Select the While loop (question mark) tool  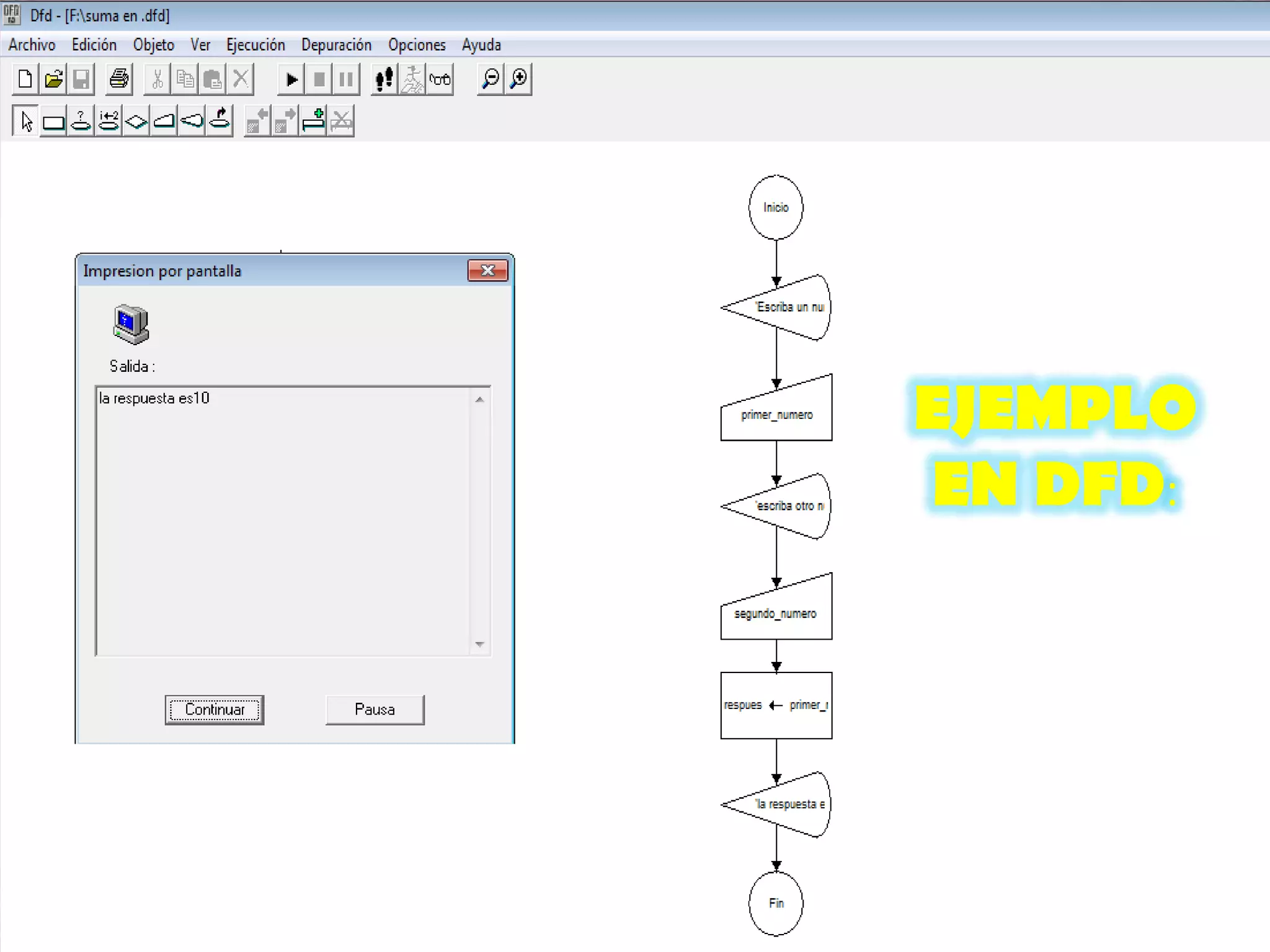pos(81,121)
